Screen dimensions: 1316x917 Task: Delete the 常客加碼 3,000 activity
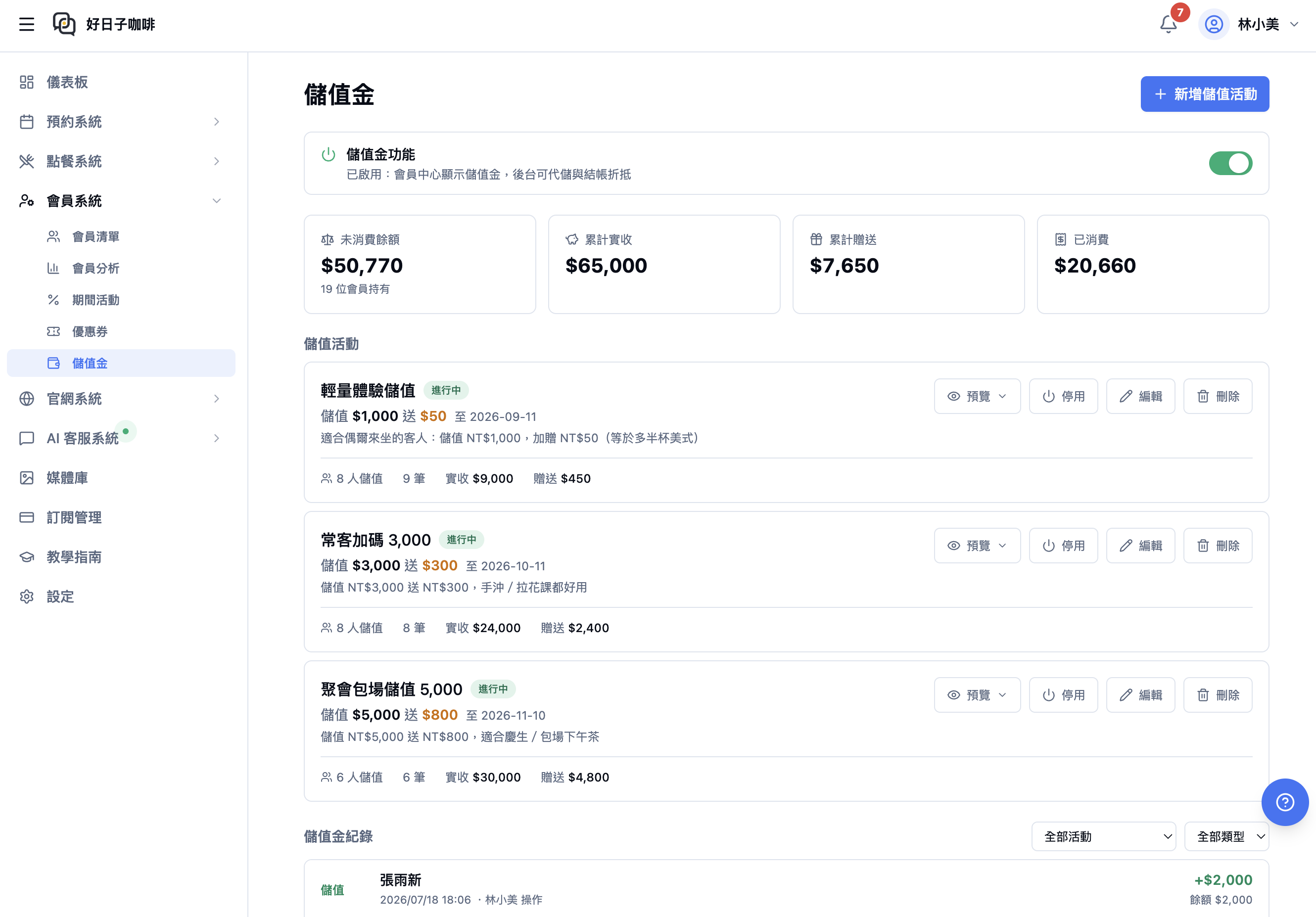[x=1218, y=546]
